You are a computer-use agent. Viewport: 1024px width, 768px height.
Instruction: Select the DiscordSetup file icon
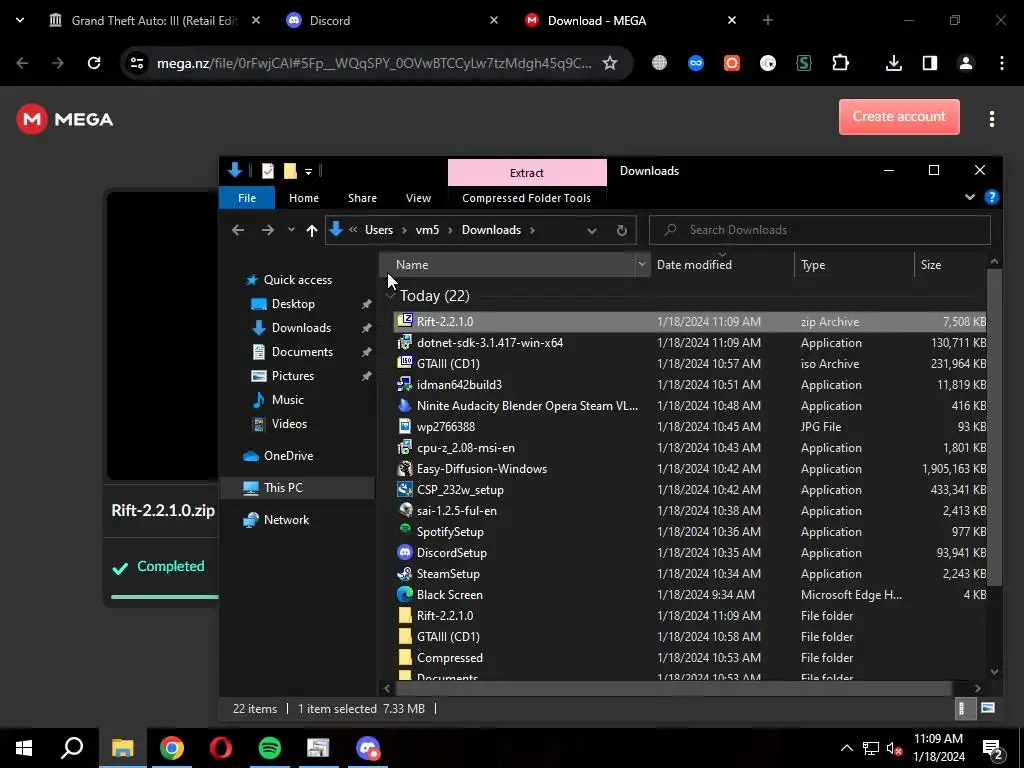[405, 552]
